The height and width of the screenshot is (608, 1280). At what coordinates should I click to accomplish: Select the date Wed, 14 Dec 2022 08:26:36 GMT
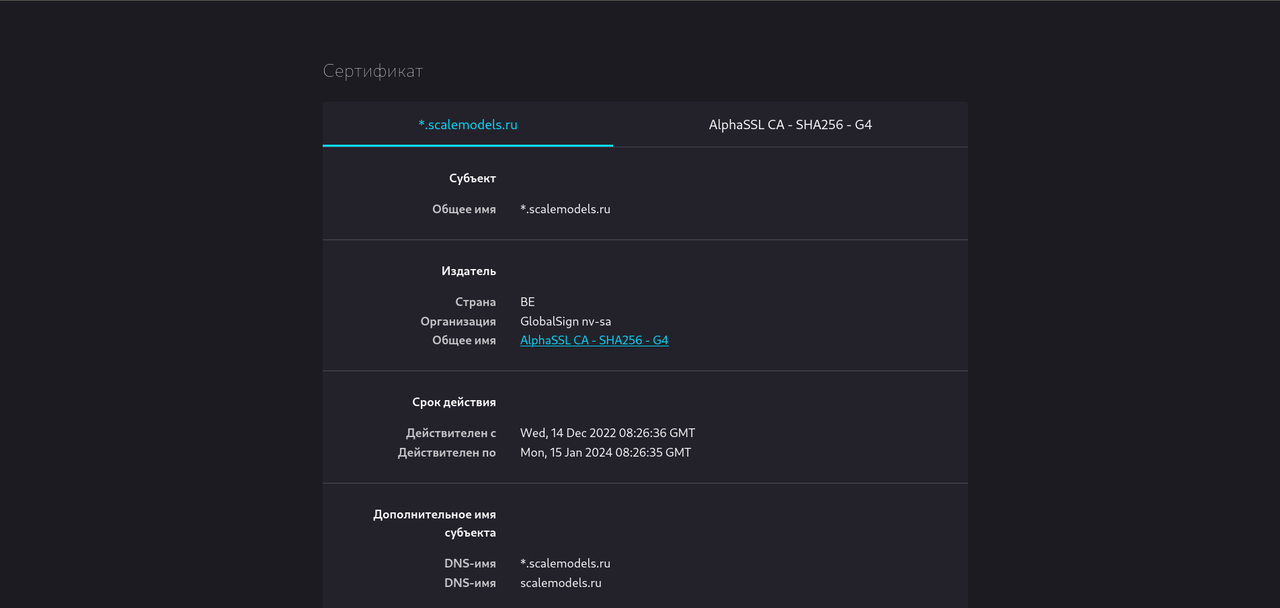pos(608,433)
